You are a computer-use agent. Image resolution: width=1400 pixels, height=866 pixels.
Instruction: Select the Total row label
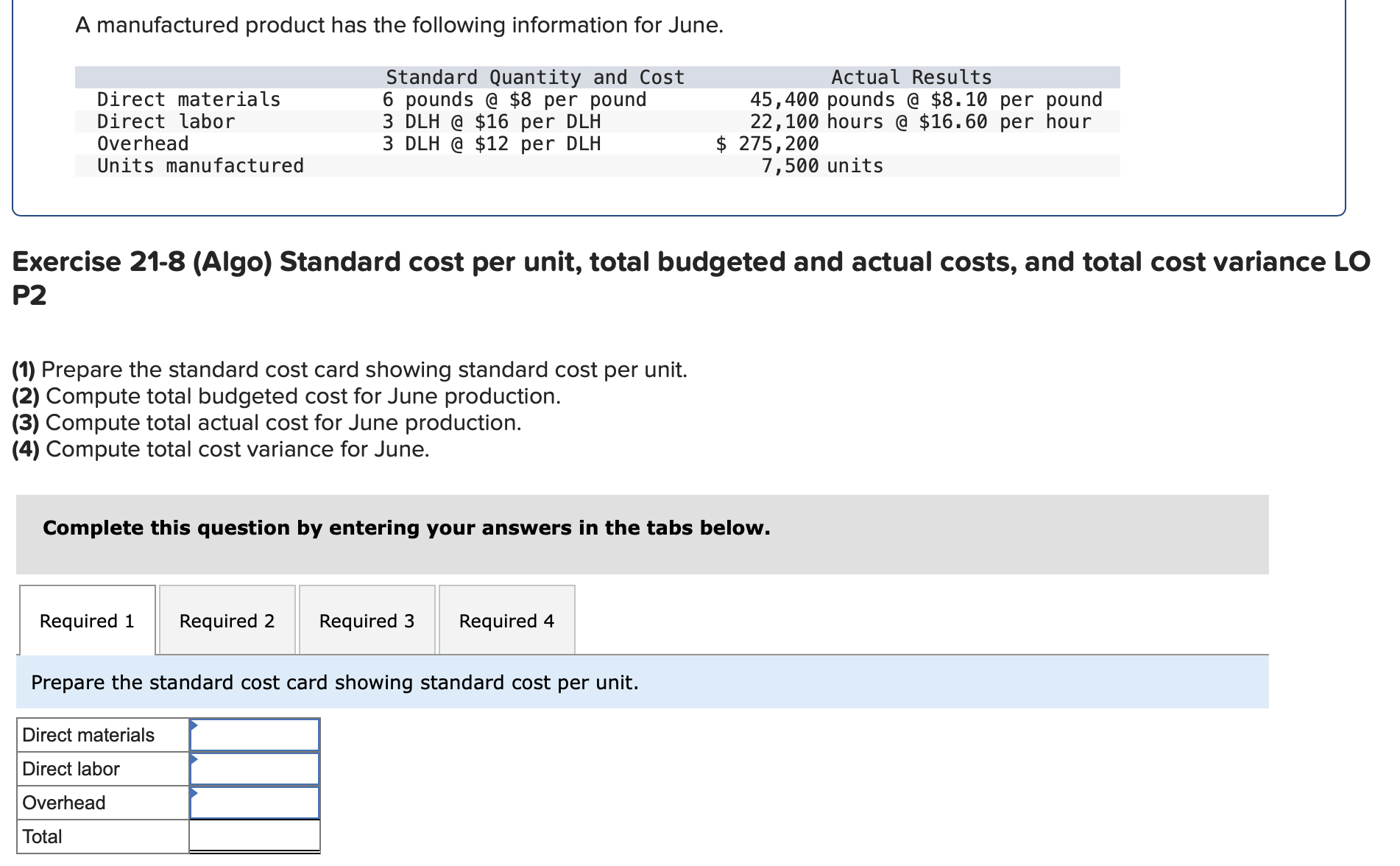click(x=42, y=837)
